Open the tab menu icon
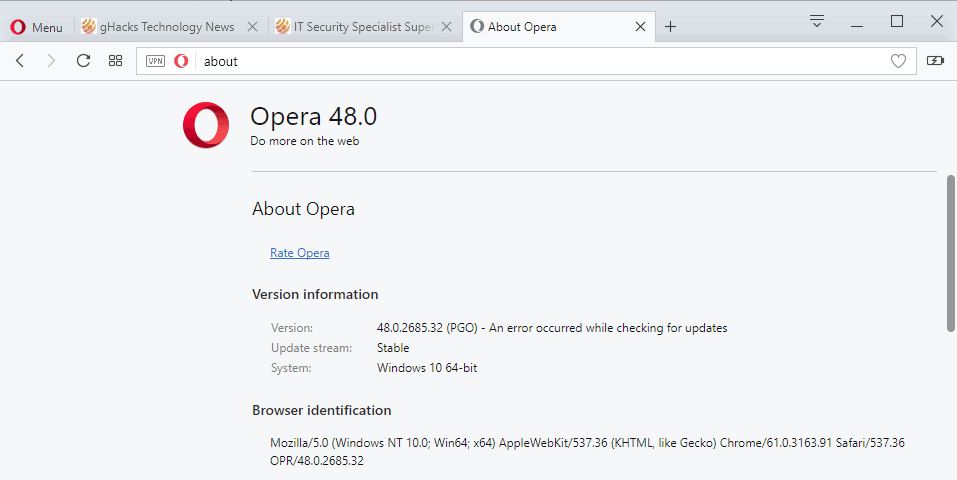The image size is (957, 480). coord(817,21)
